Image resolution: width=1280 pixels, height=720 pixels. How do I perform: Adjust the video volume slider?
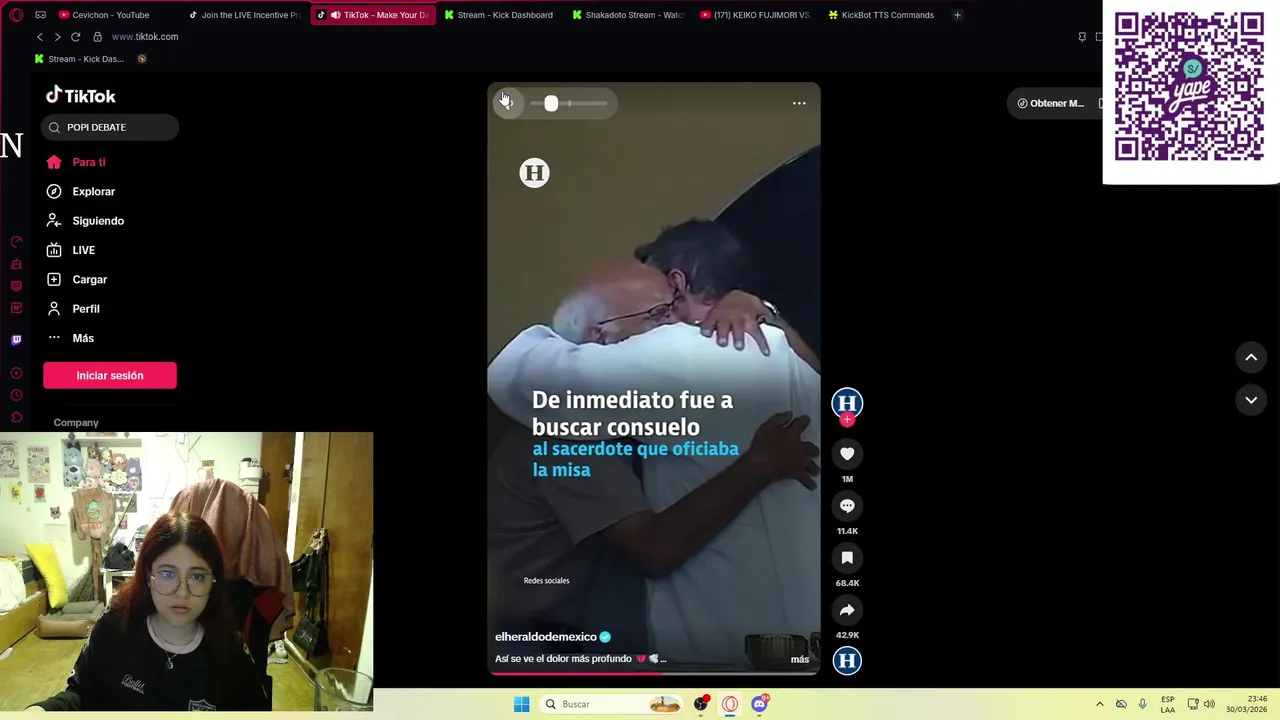click(569, 103)
